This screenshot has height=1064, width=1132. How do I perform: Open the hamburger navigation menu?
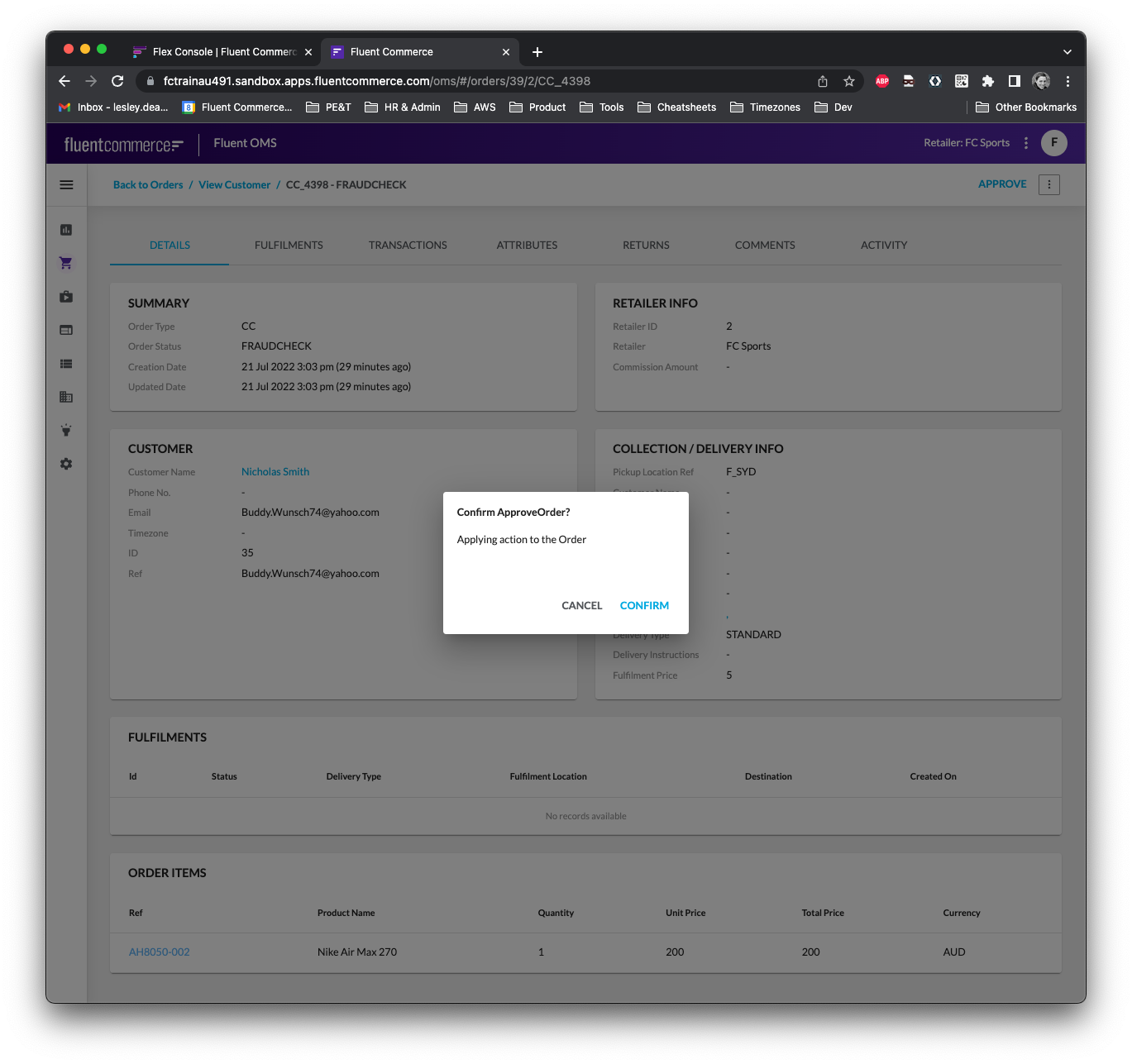click(67, 185)
